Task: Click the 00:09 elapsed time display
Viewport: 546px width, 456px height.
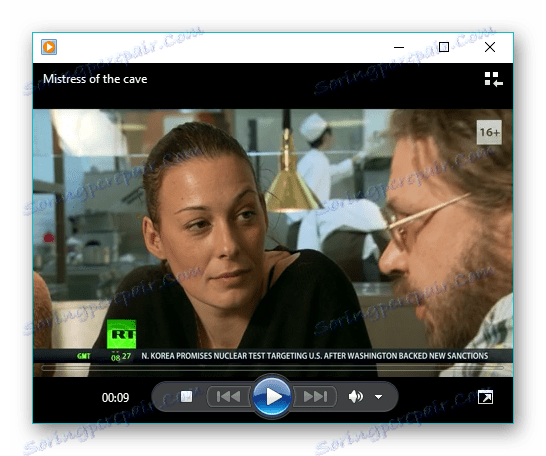Action: coord(115,398)
